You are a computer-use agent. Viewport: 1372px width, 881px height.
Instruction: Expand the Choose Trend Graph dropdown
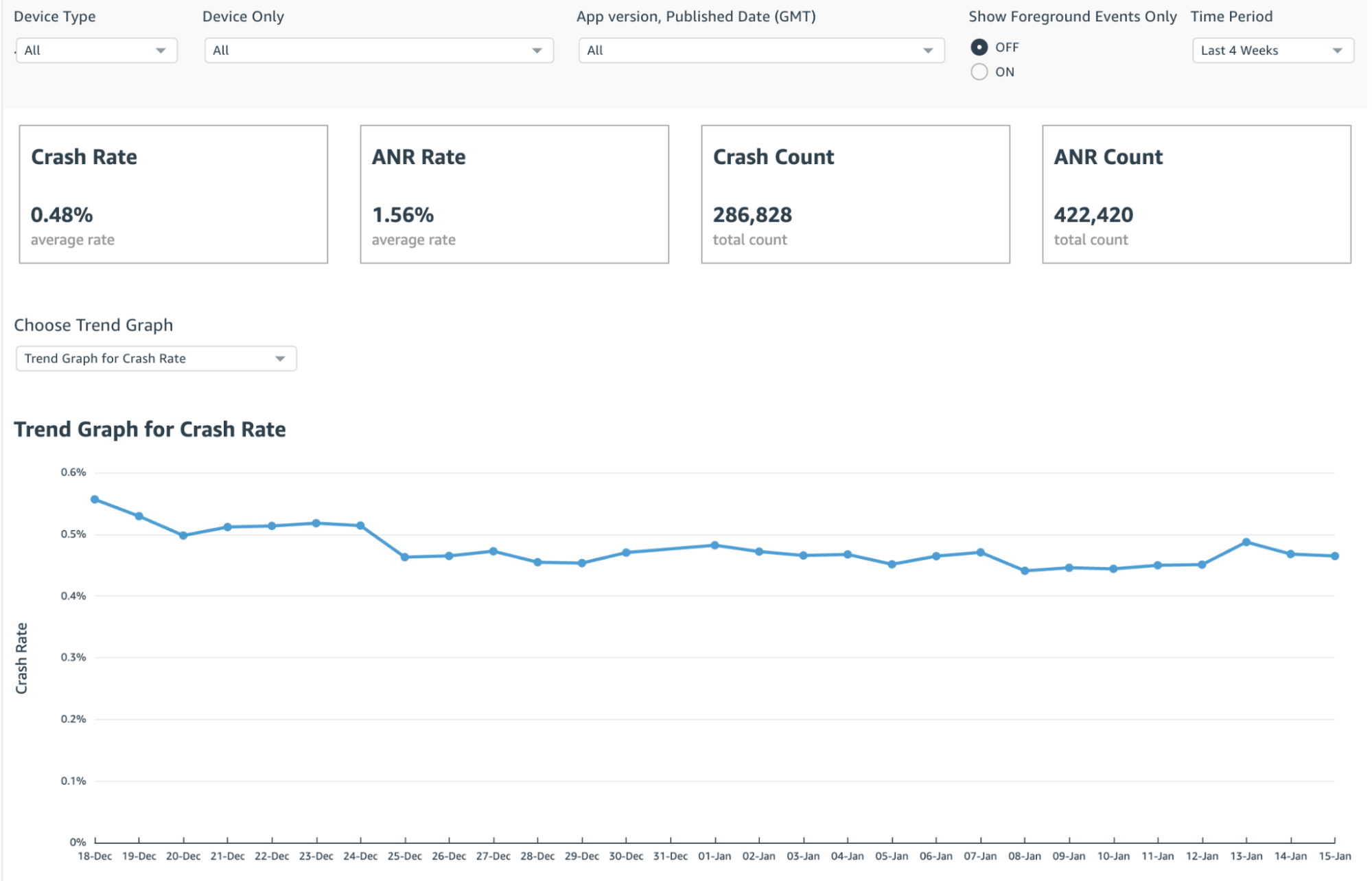pos(156,358)
